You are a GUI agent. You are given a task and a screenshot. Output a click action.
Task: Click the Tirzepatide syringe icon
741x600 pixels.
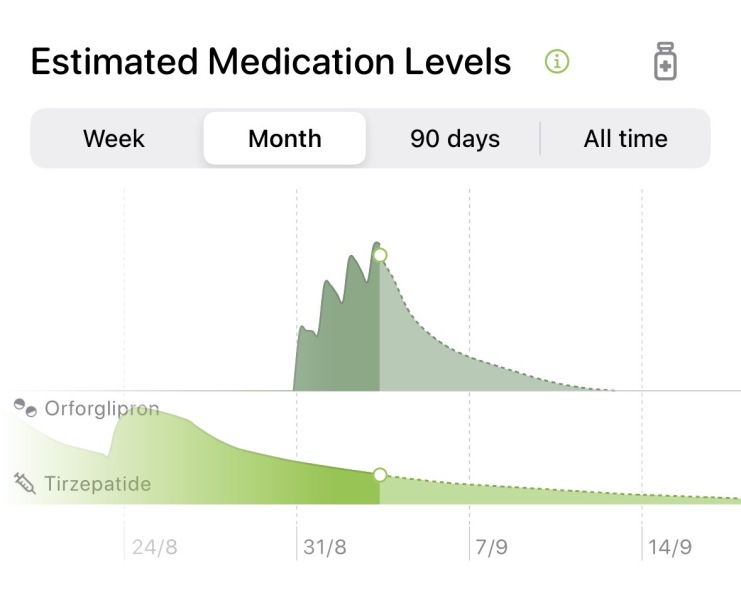click(25, 483)
